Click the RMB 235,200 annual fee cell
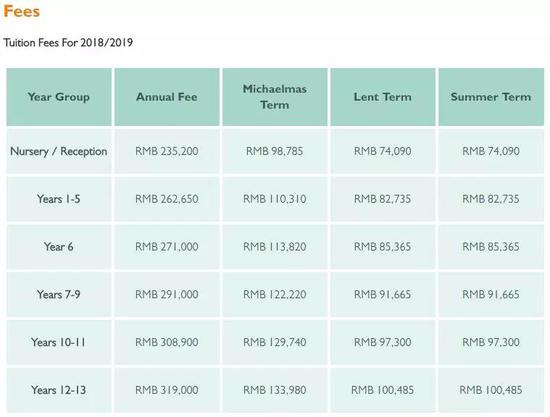Viewport: 550px width, 417px height. coord(167,151)
